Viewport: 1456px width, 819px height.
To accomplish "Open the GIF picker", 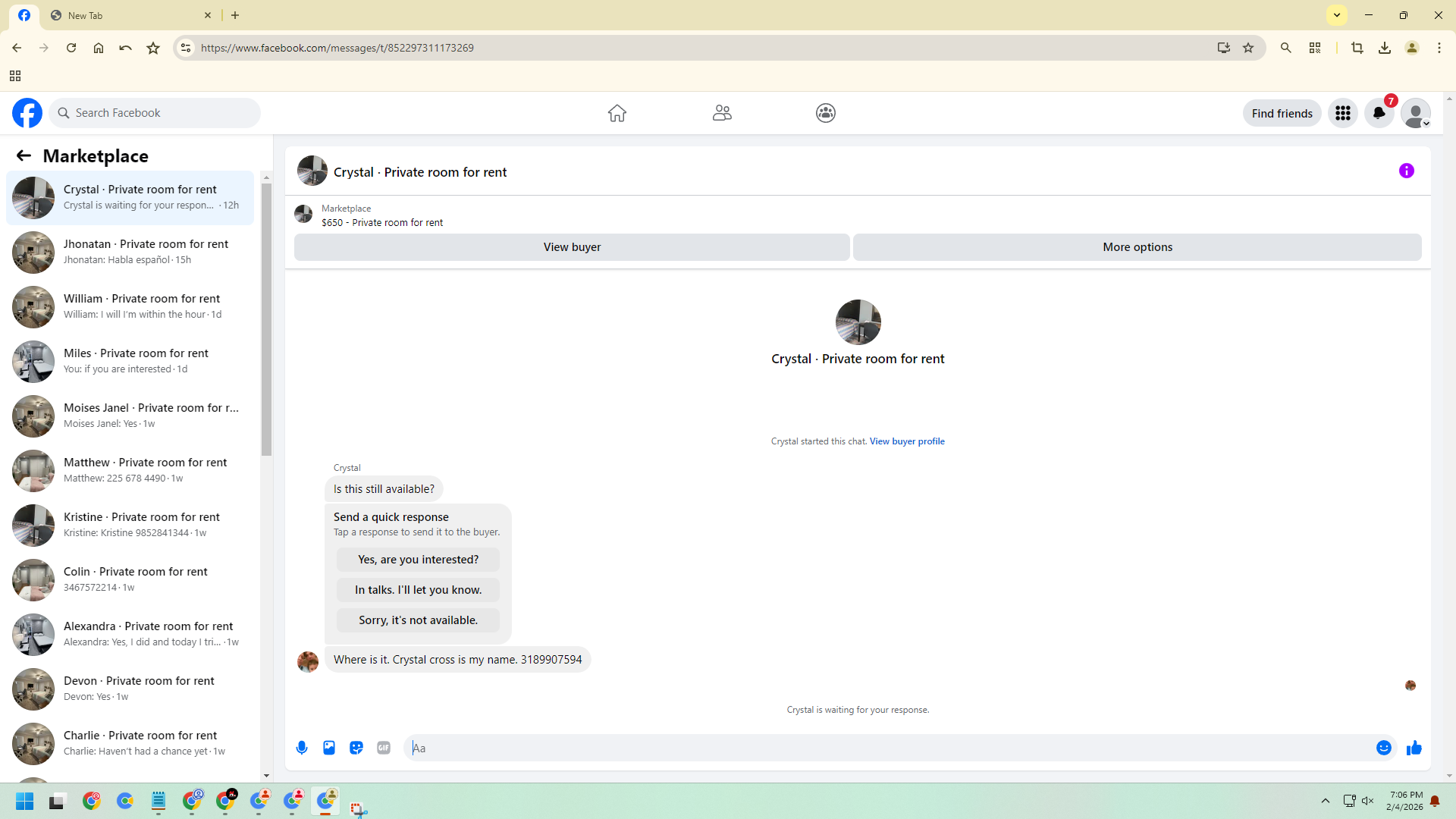I will point(384,748).
